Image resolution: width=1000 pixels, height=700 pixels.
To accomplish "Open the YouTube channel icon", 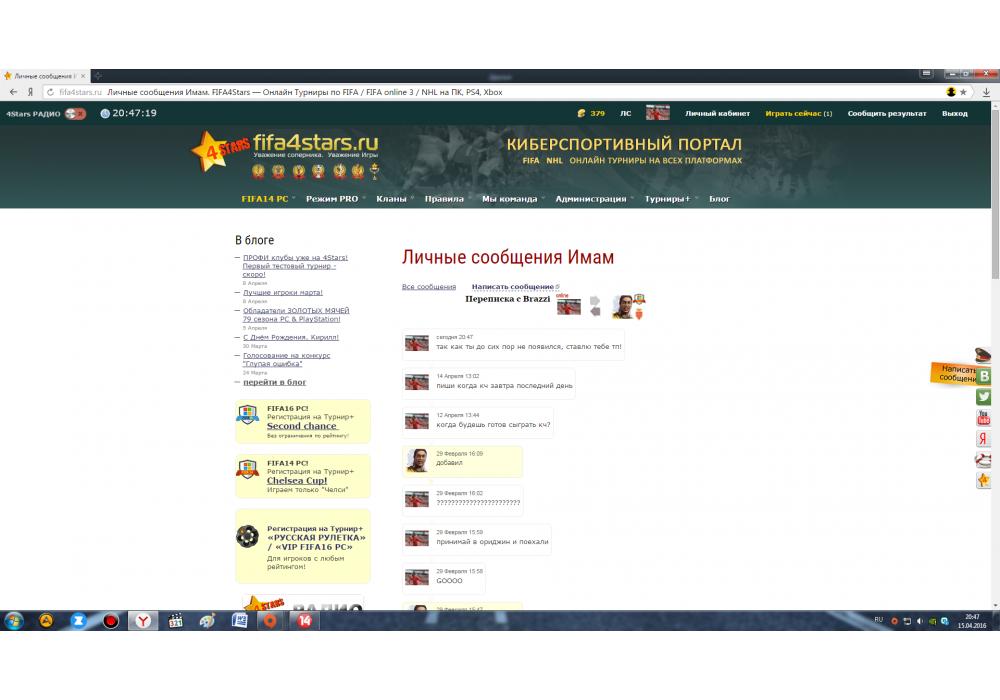I will point(984,418).
